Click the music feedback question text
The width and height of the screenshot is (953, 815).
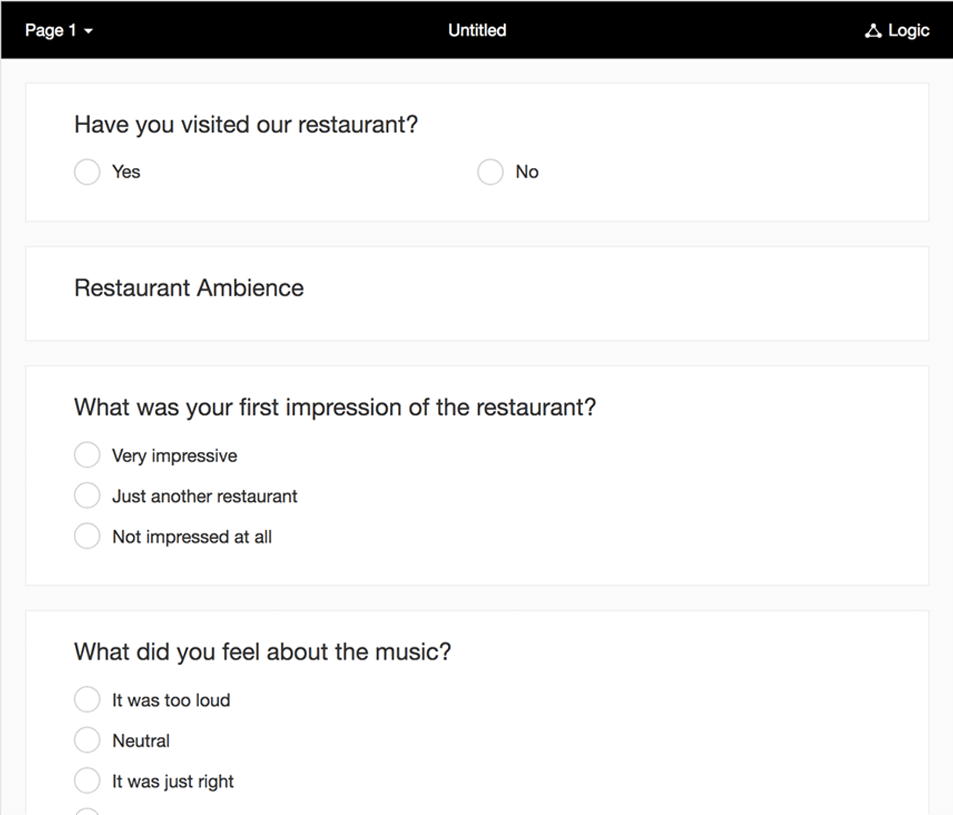tap(261, 651)
